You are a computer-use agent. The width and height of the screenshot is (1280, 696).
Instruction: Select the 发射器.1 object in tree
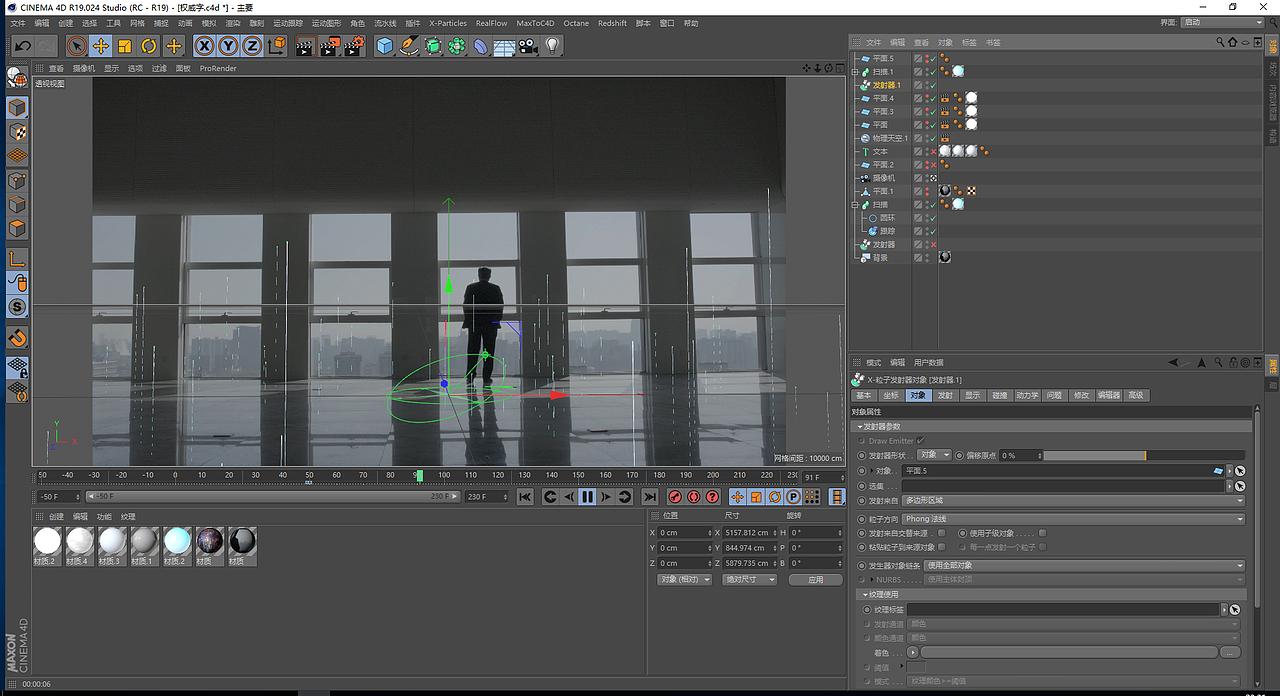tap(887, 85)
